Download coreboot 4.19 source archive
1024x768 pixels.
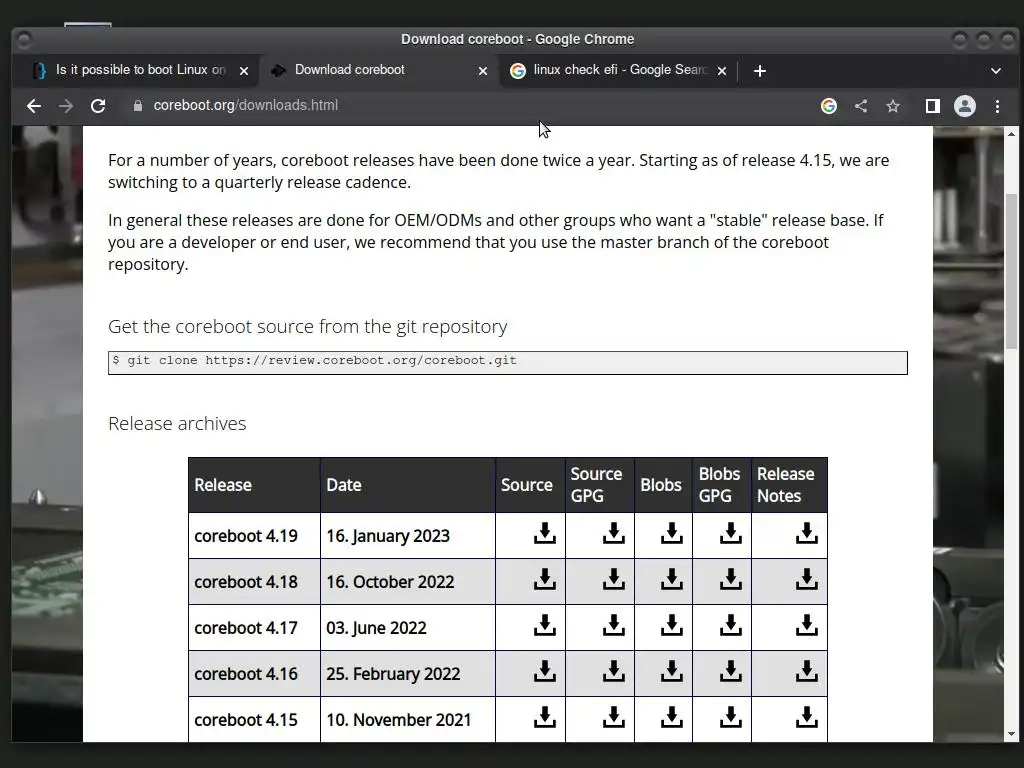click(x=545, y=533)
